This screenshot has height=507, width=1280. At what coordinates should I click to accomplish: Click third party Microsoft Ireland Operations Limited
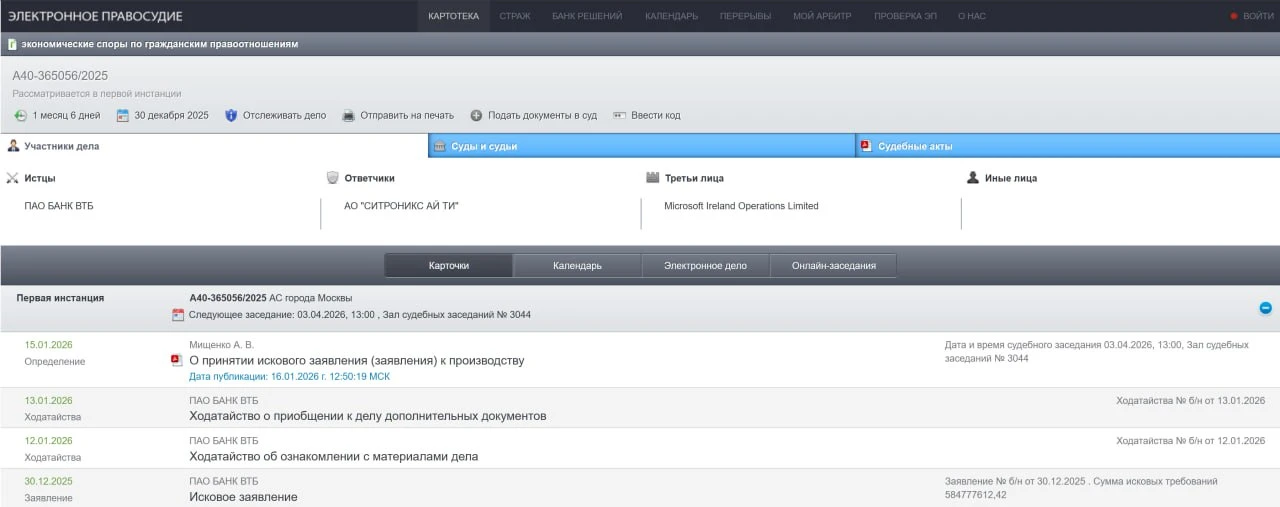[x=741, y=206]
